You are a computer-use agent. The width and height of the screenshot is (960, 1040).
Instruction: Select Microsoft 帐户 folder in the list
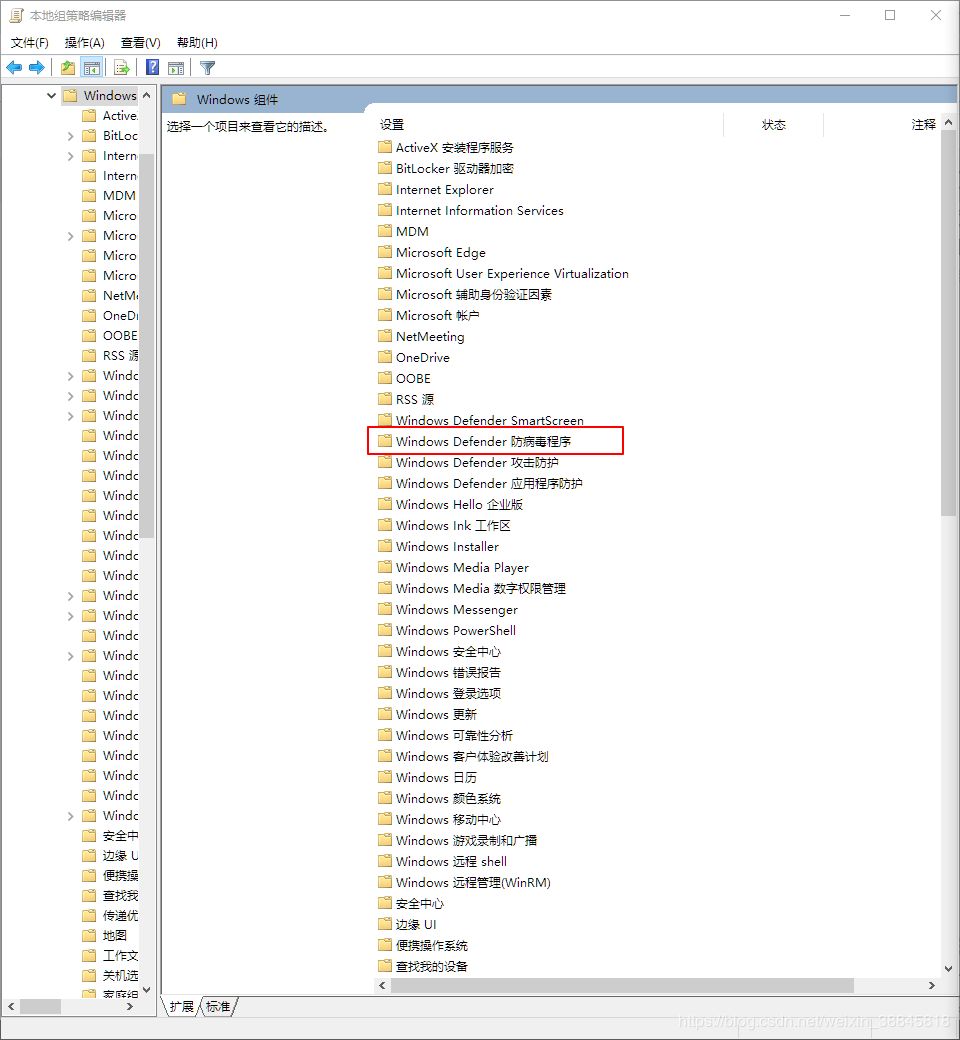point(429,316)
